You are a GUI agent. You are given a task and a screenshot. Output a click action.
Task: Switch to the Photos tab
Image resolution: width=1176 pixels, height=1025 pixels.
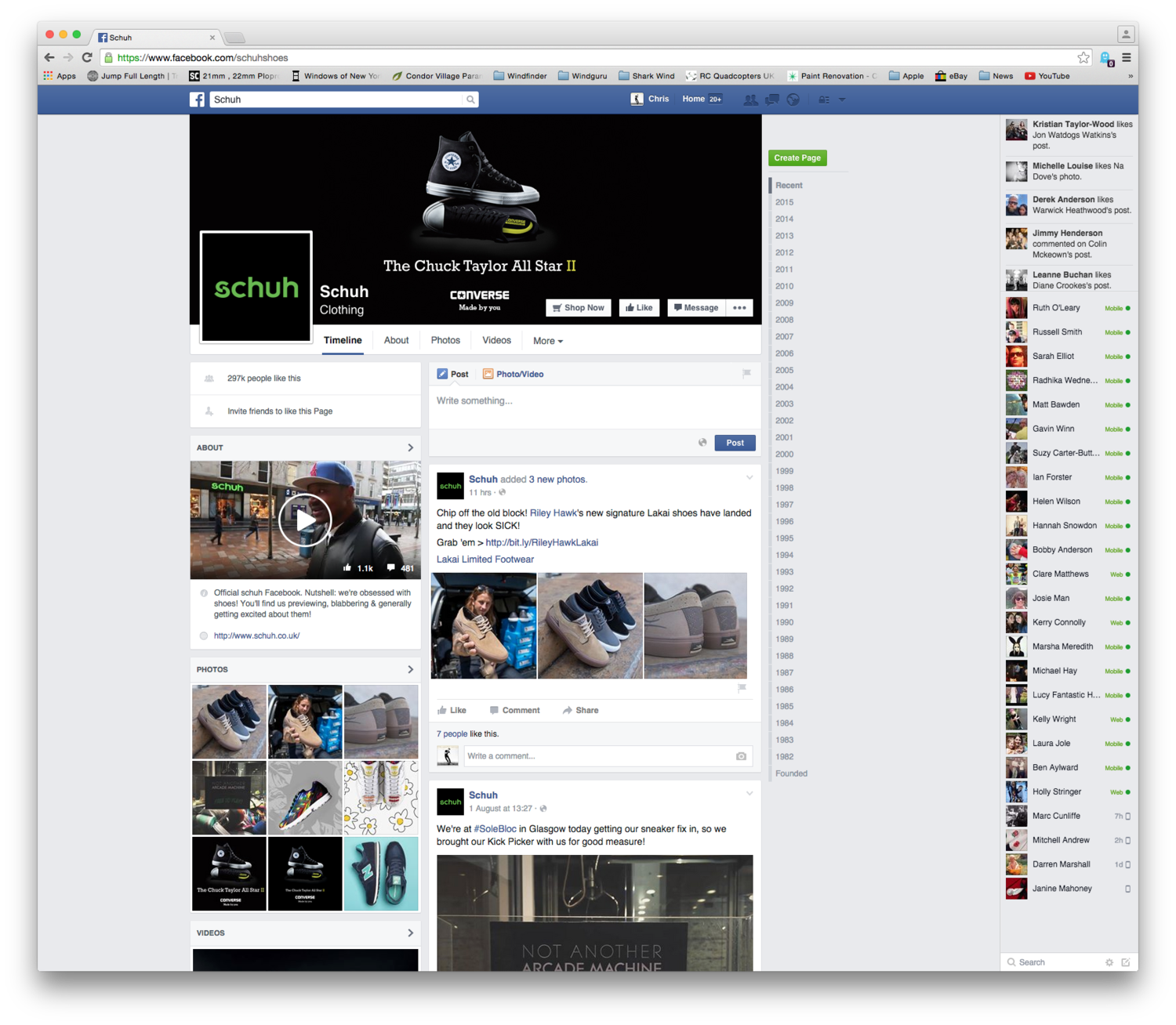point(445,340)
